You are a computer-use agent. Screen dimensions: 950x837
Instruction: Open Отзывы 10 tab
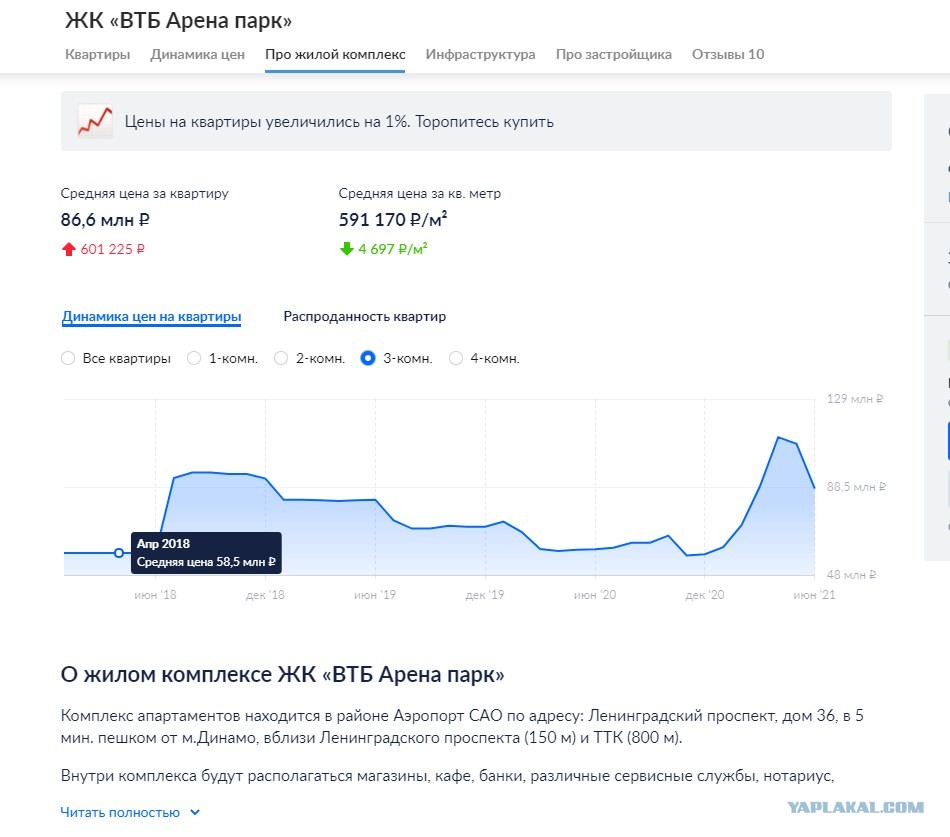point(728,55)
